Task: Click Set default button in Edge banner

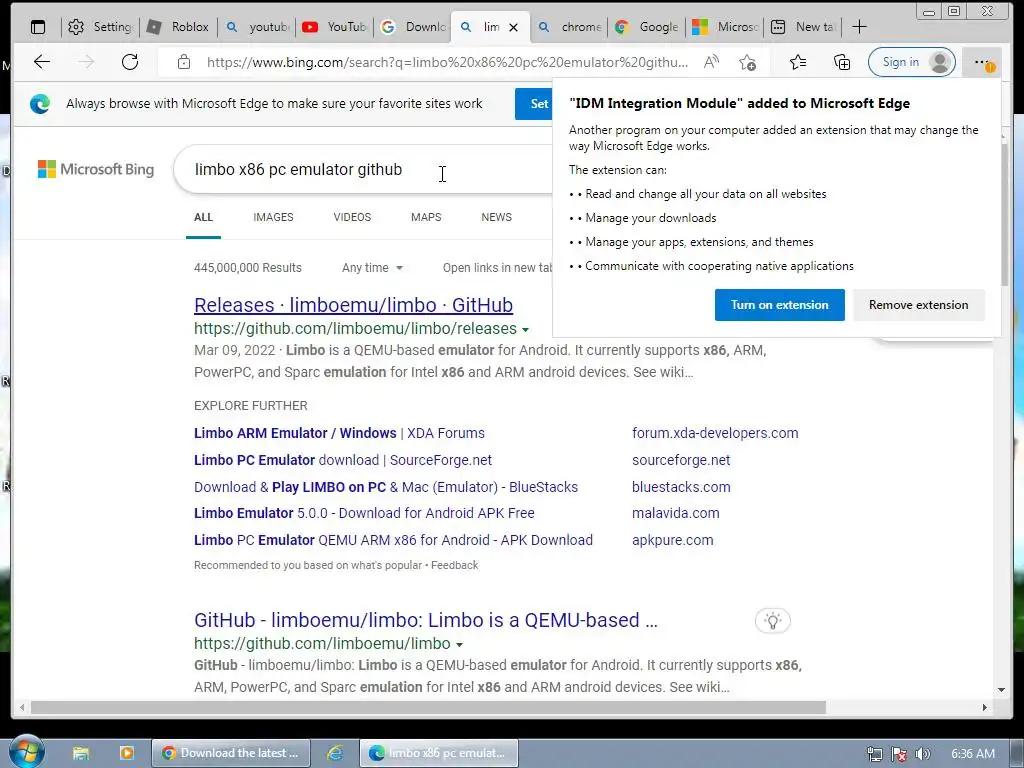Action: pyautogui.click(x=536, y=104)
